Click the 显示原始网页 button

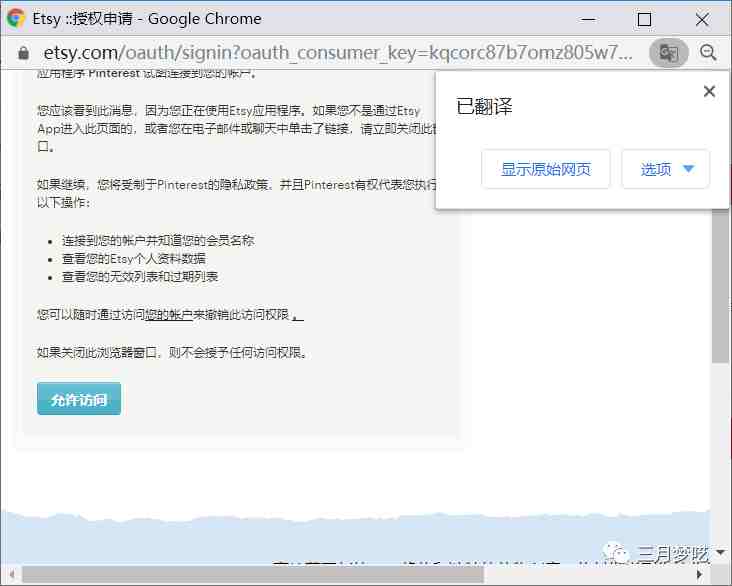click(546, 169)
